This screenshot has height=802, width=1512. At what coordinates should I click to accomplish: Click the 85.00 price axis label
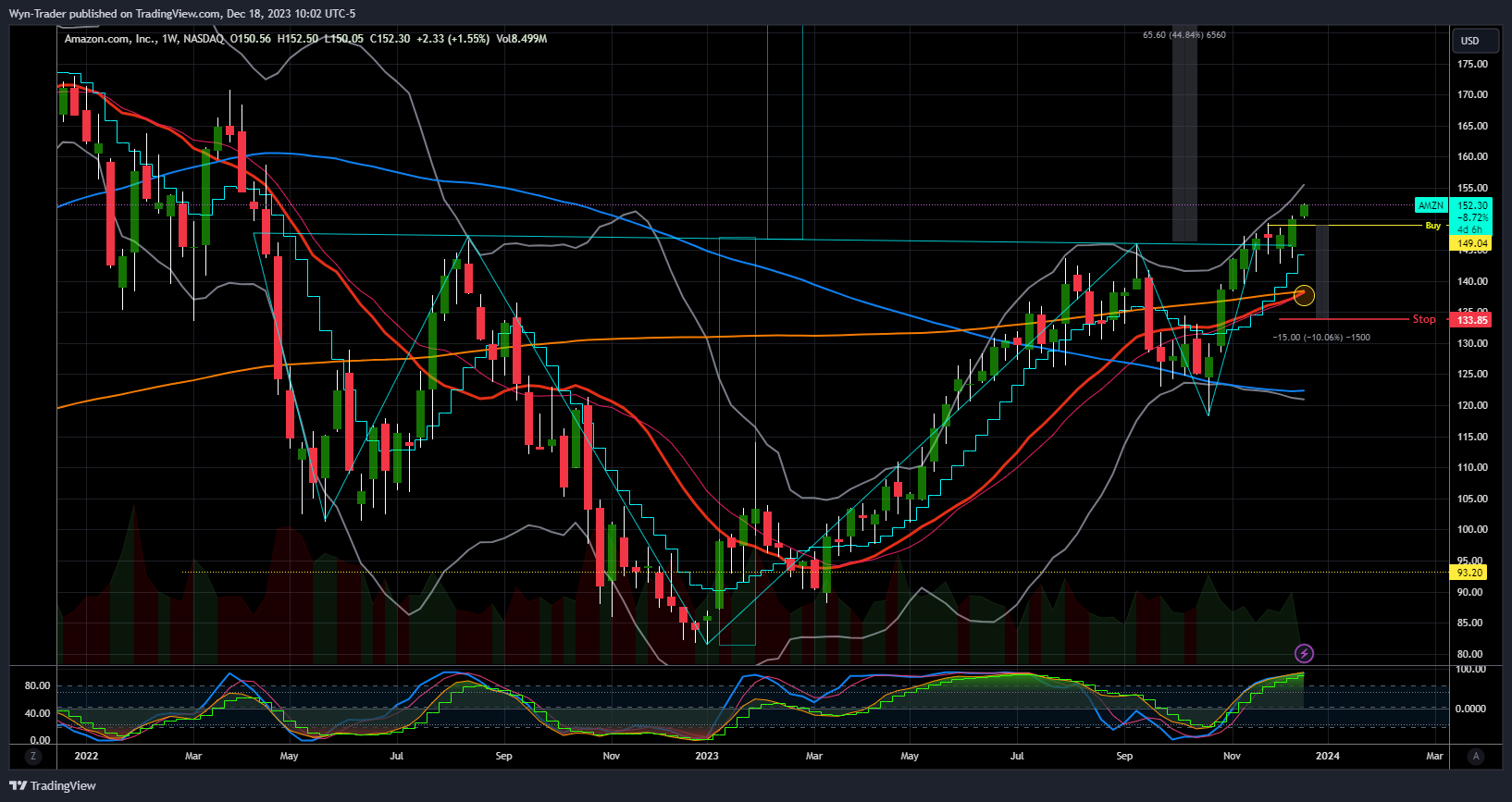pos(1469,623)
